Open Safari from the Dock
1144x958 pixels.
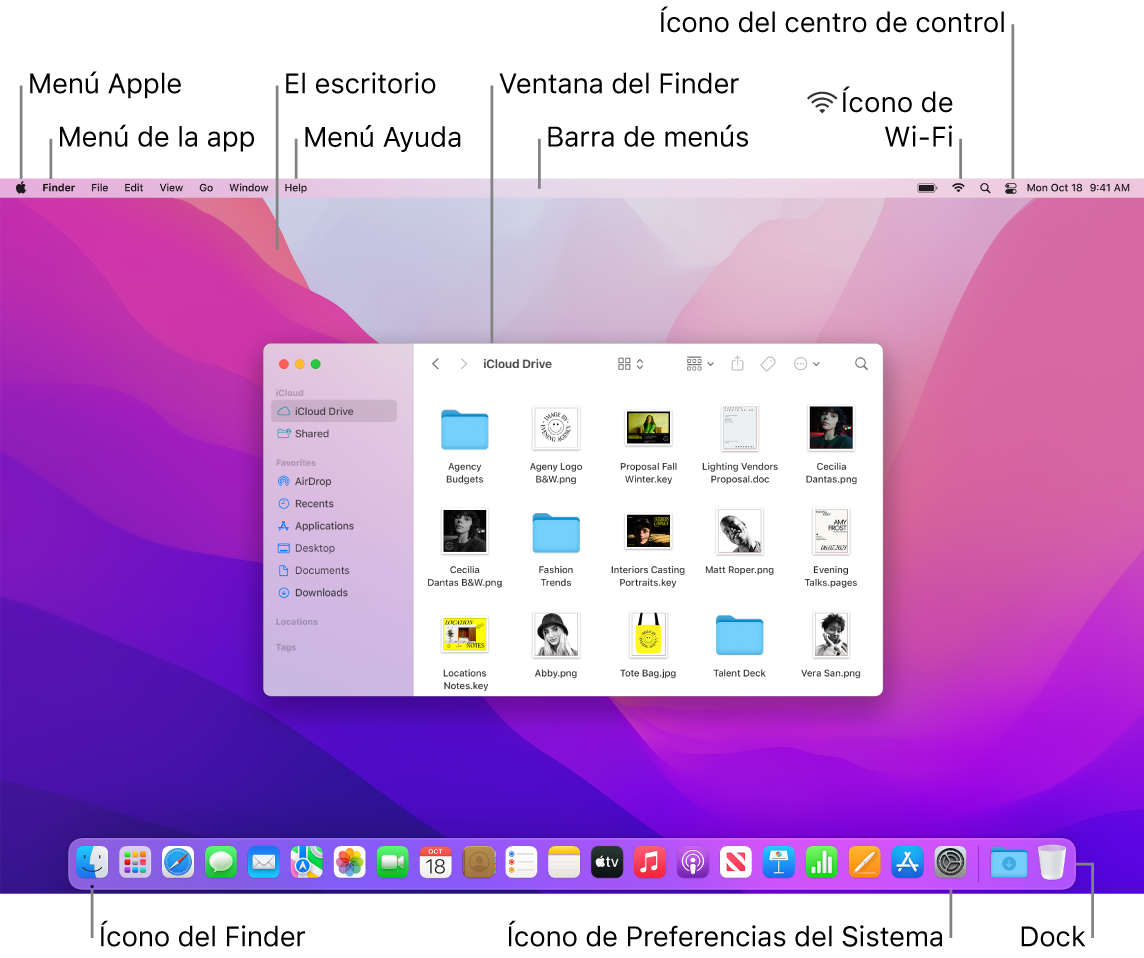[178, 862]
